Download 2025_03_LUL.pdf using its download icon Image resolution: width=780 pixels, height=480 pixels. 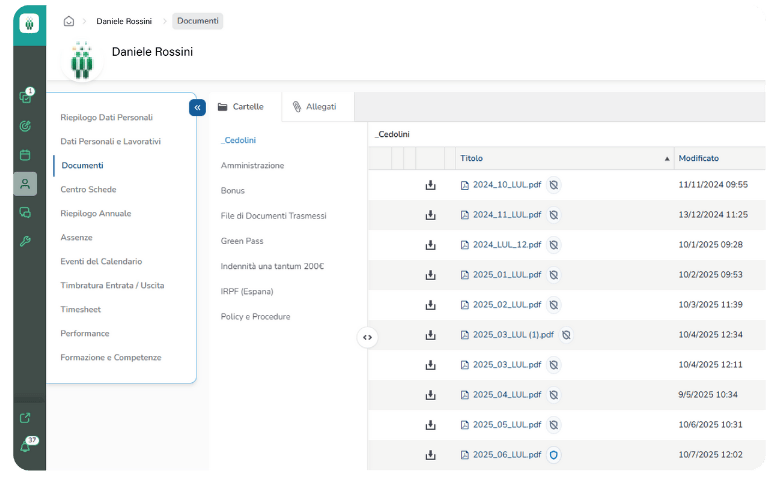click(430, 365)
